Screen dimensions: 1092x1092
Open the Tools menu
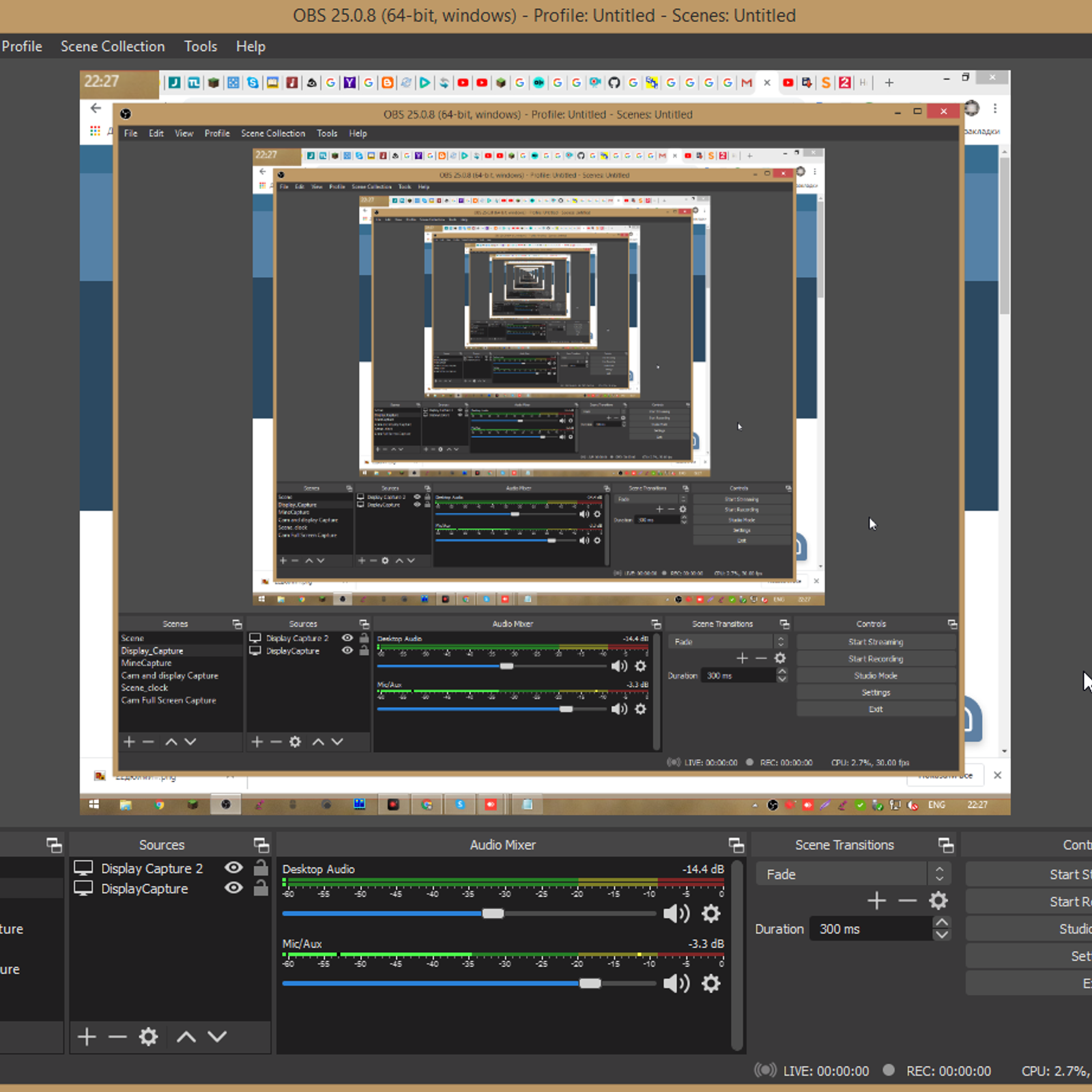click(201, 46)
